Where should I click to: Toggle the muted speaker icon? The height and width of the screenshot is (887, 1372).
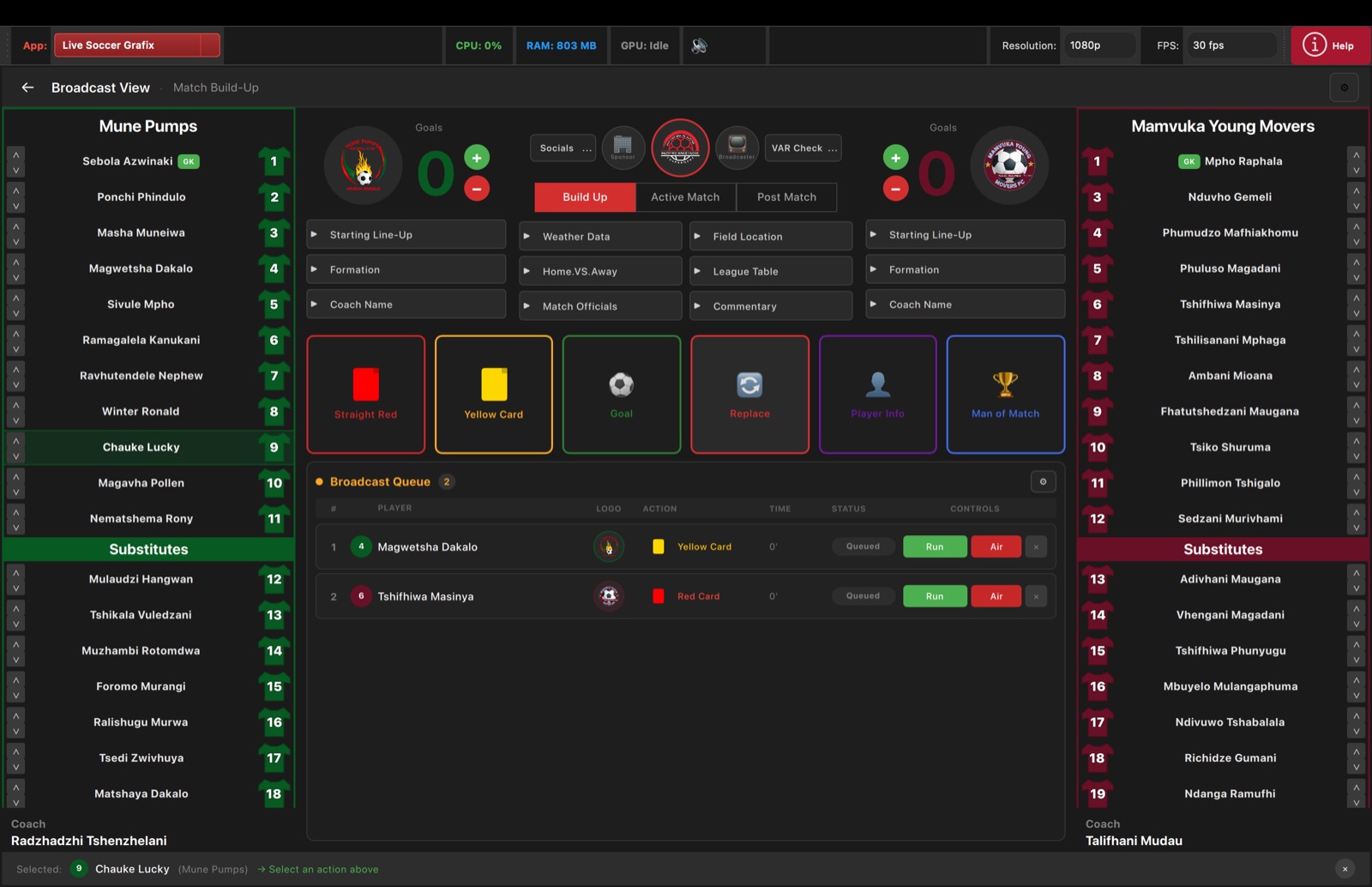click(x=700, y=45)
